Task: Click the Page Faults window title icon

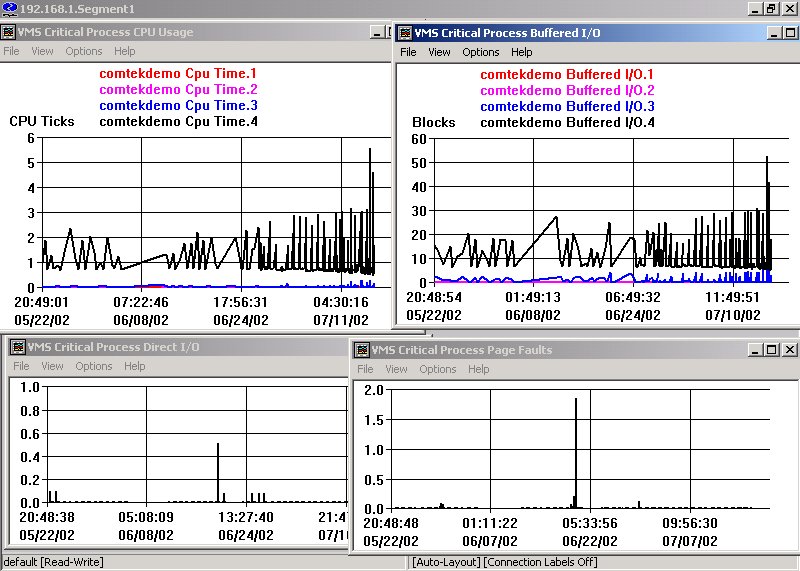Action: 361,350
